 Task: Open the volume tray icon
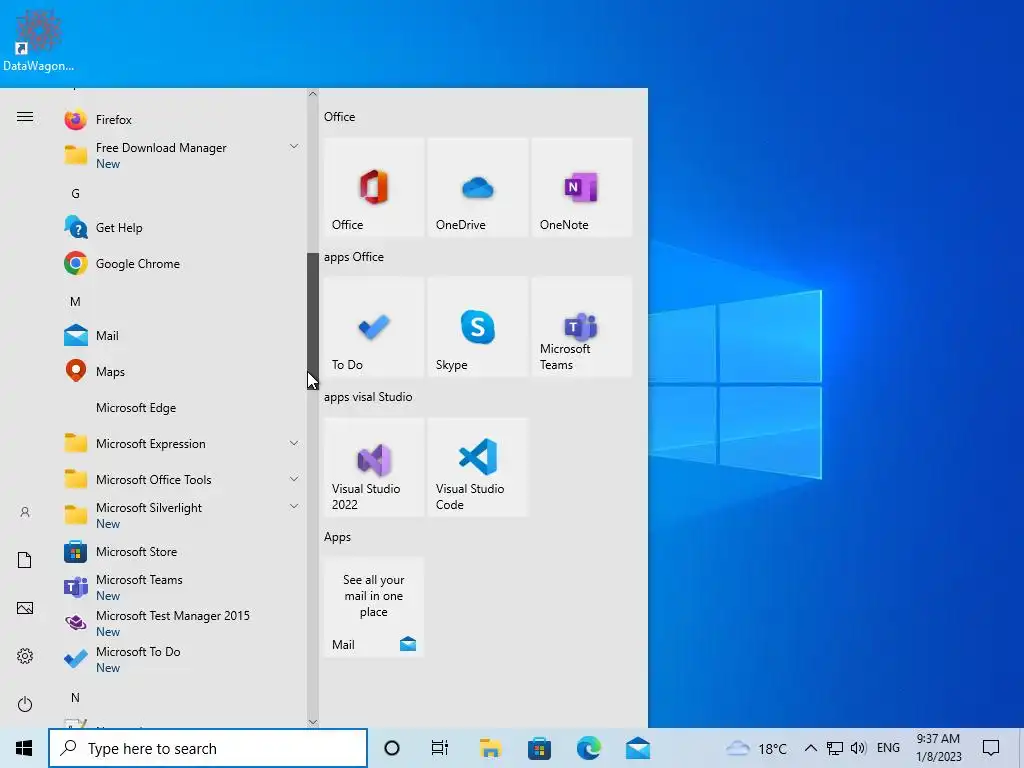858,748
